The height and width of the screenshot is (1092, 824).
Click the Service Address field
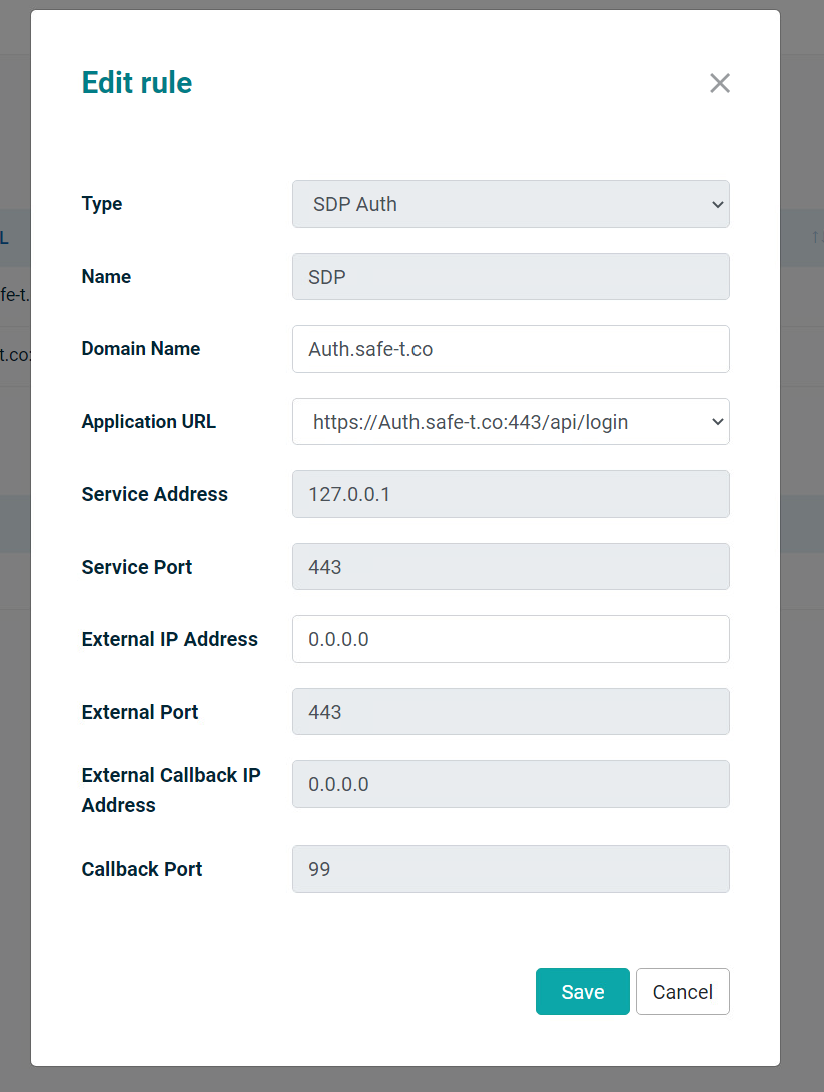[510, 494]
